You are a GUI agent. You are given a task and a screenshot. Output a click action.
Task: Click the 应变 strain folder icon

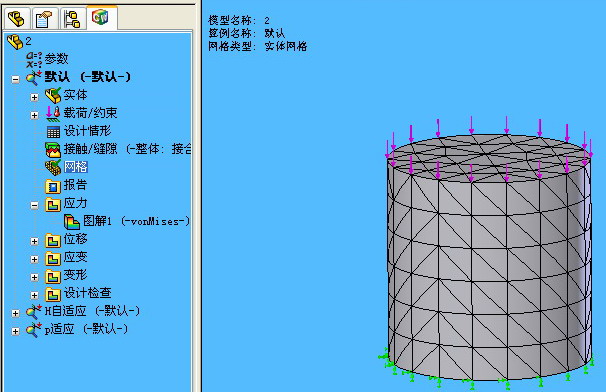(x=53, y=258)
